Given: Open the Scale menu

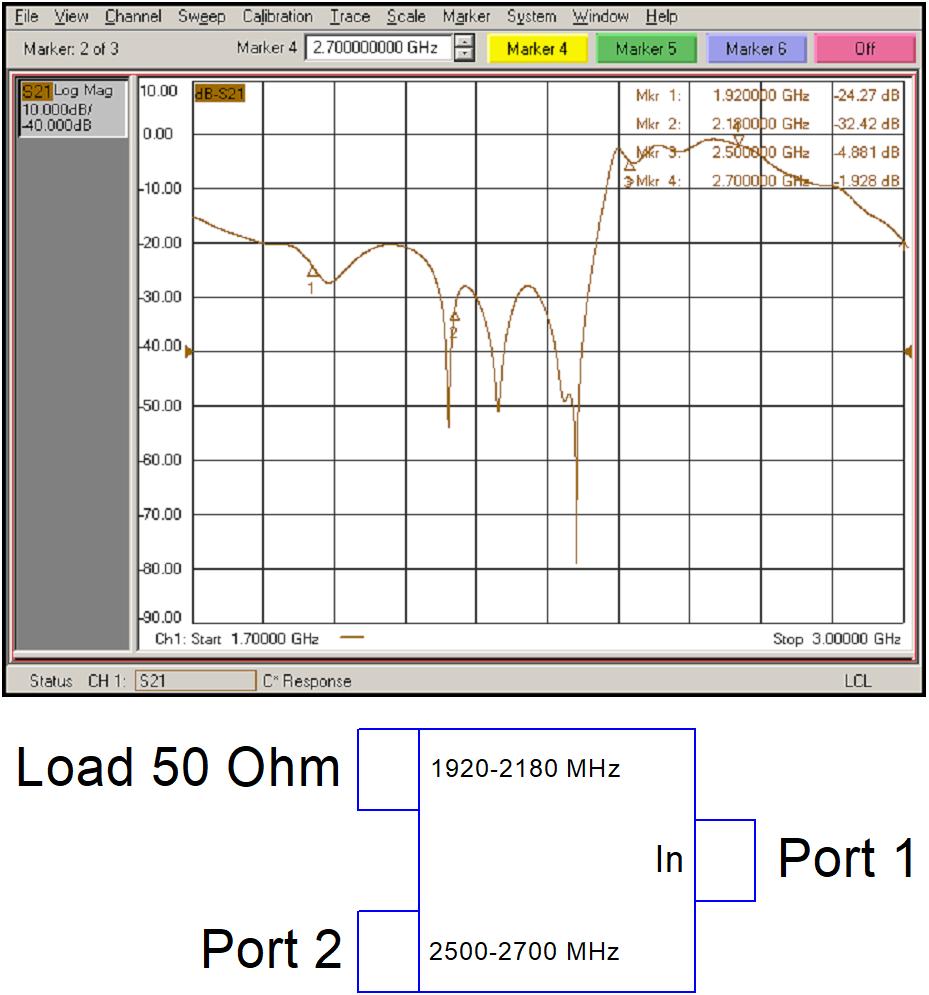Looking at the screenshot, I should click(407, 16).
